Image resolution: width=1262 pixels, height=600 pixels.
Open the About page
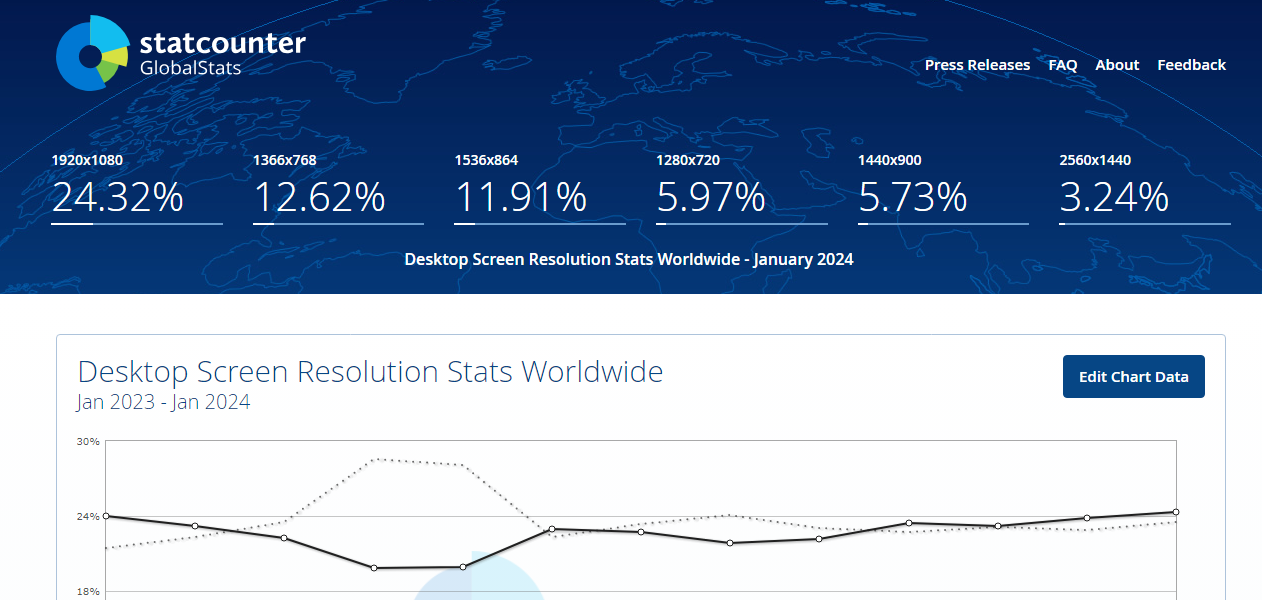(1117, 65)
